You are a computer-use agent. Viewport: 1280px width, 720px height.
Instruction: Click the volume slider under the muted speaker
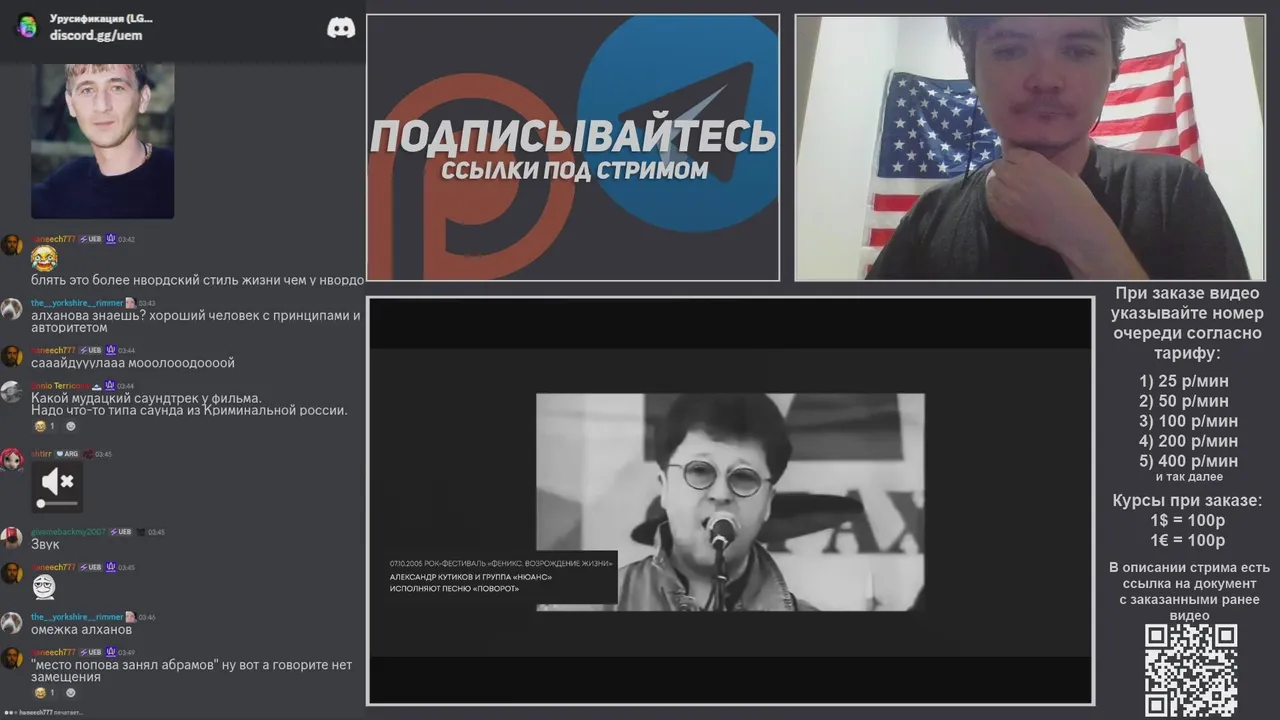57,503
